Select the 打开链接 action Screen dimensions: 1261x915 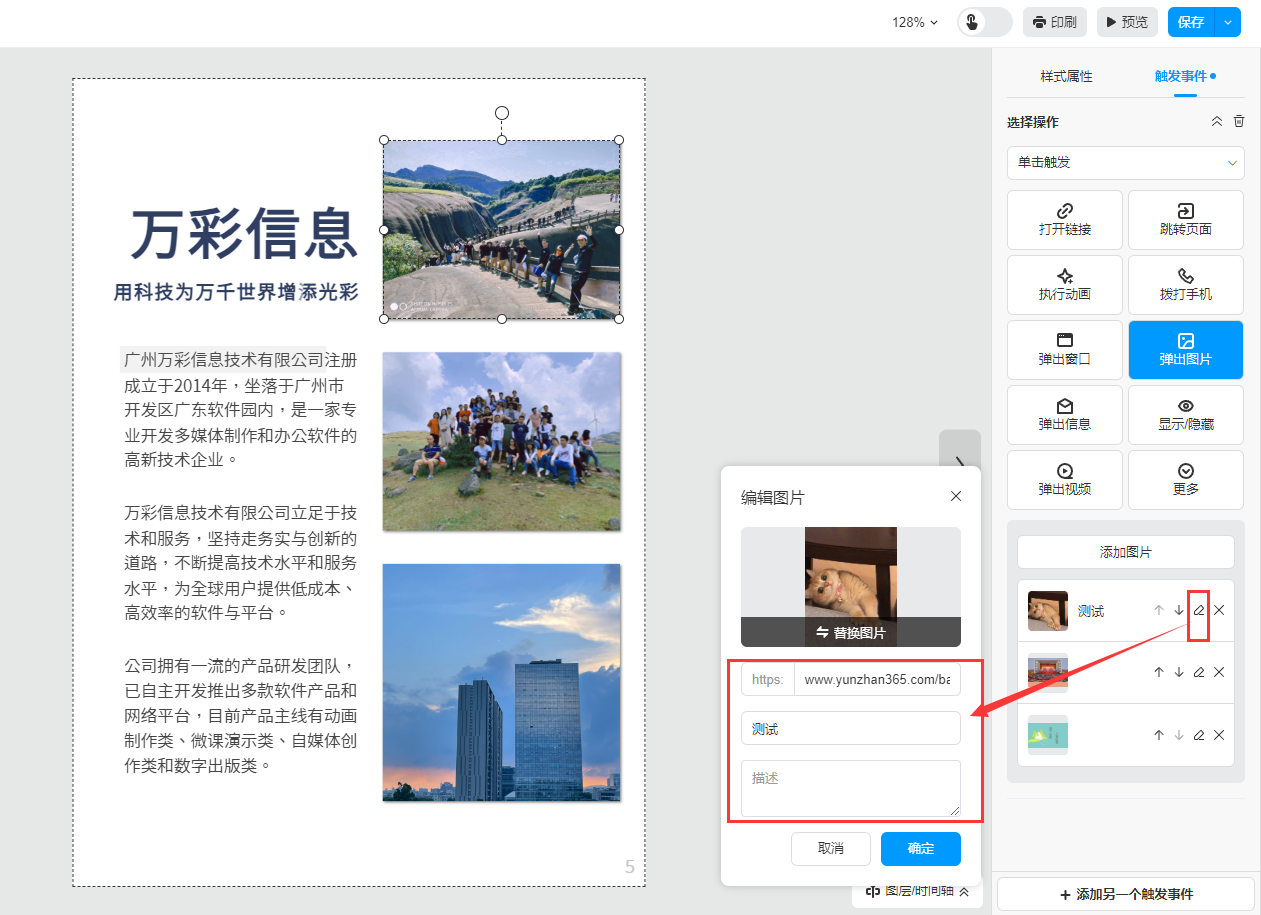1064,219
